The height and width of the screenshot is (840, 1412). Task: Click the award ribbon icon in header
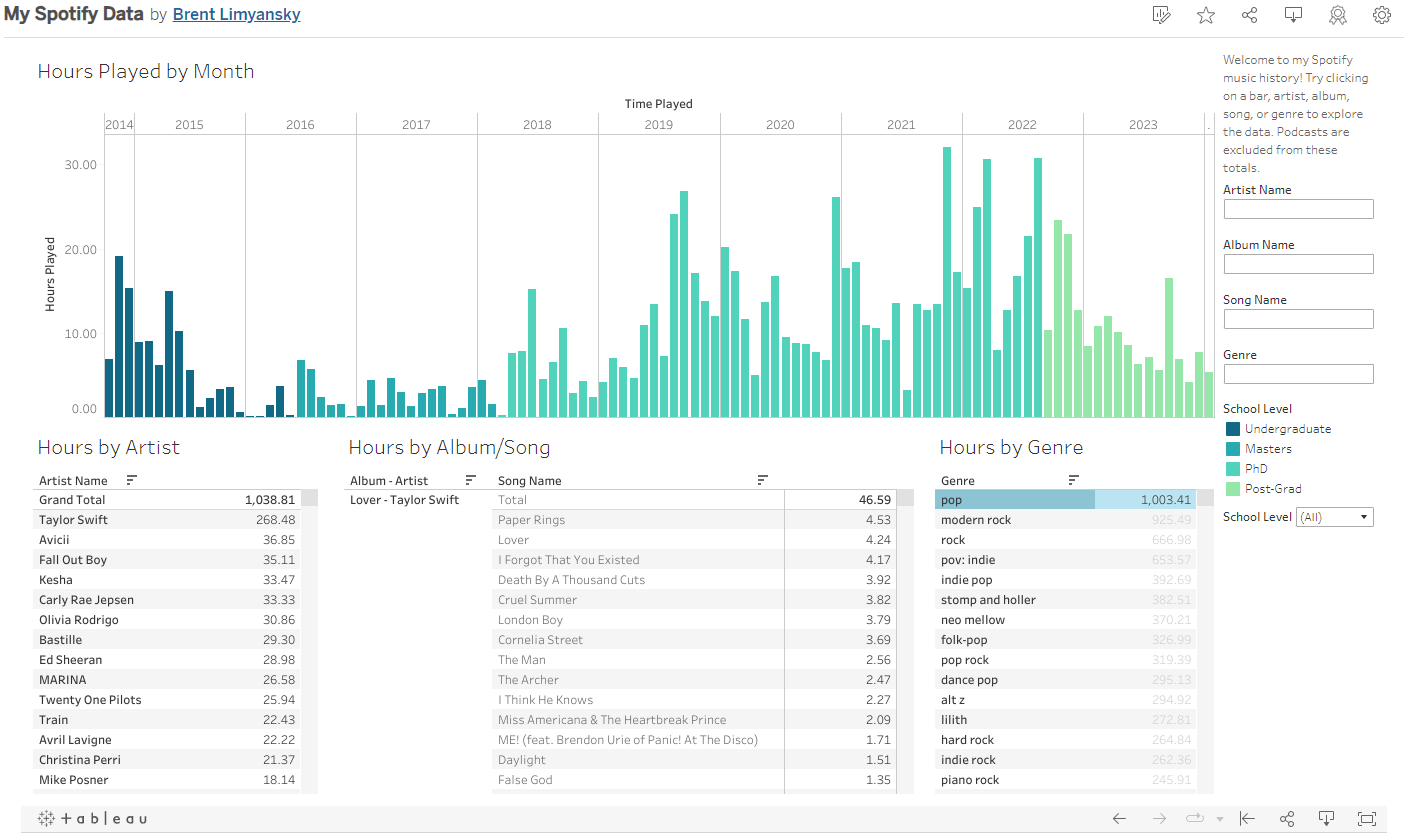[x=1338, y=15]
